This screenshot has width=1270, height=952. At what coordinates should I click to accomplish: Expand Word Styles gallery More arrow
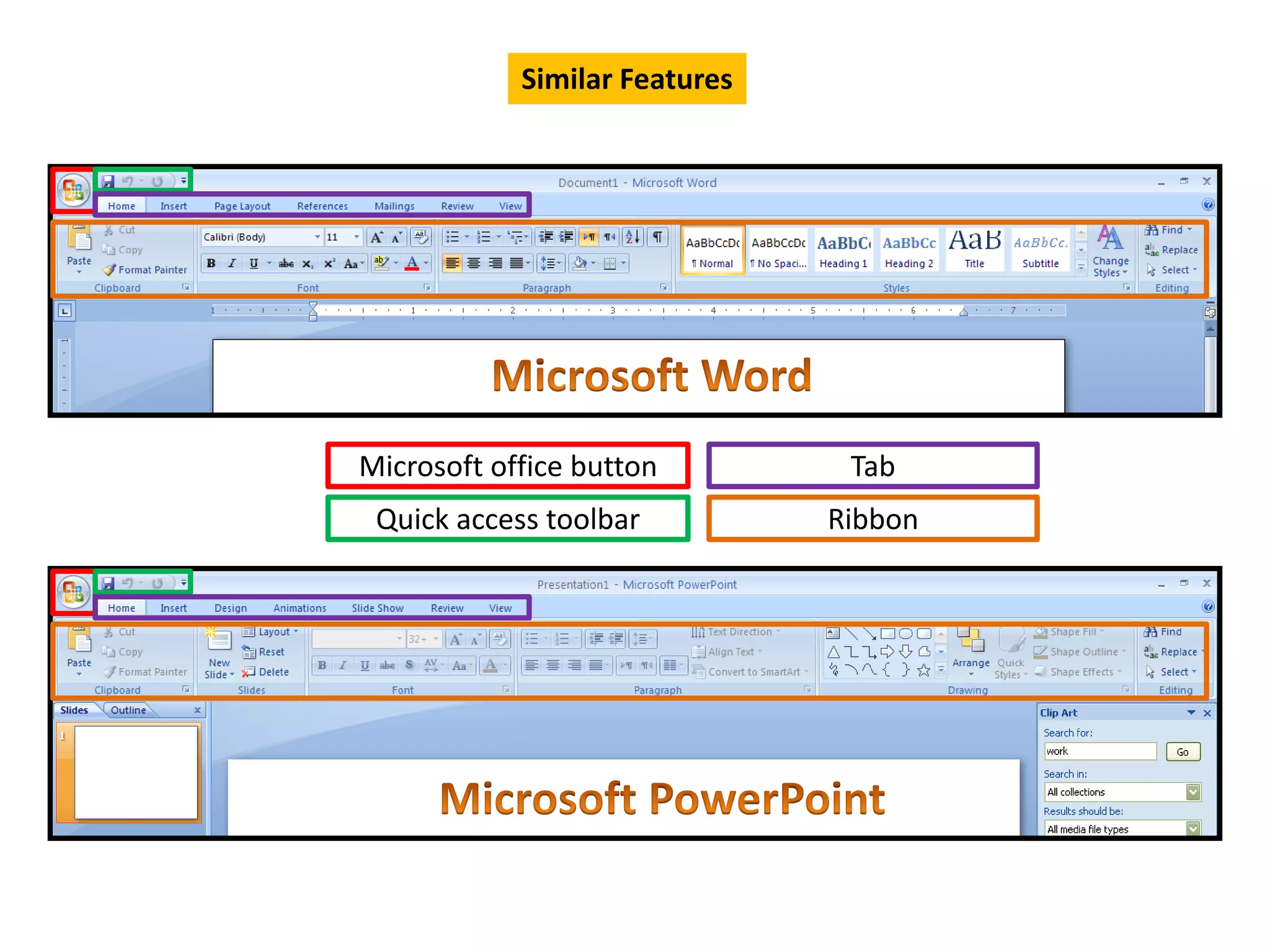pyautogui.click(x=1081, y=268)
